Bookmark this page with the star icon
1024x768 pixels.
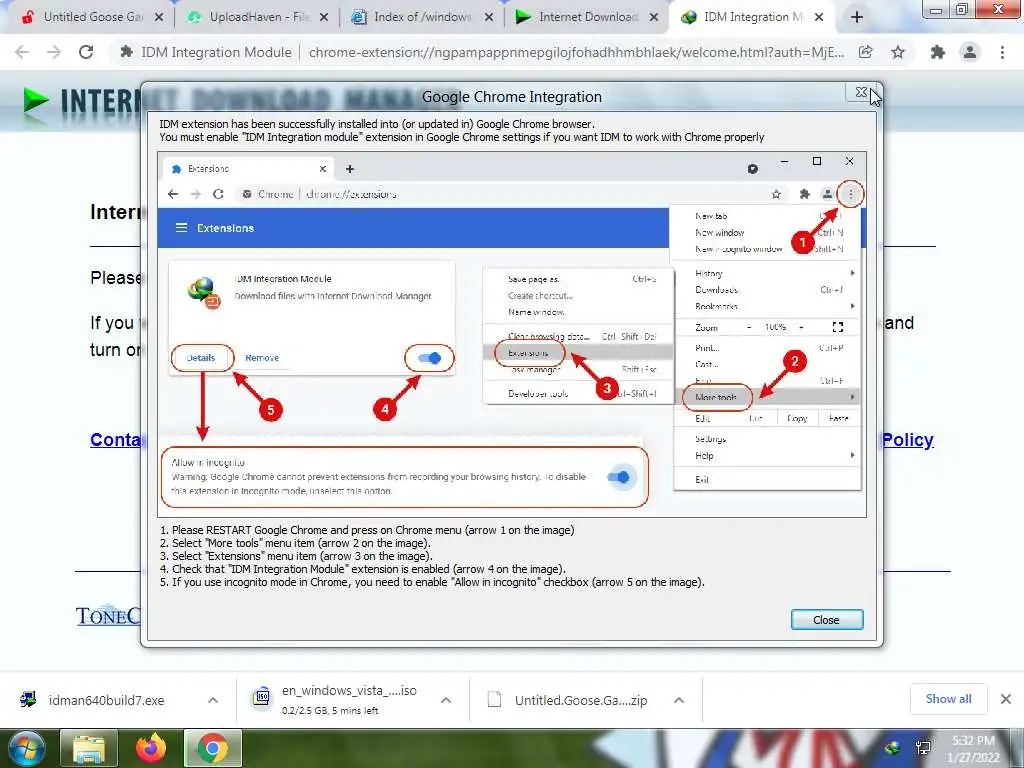click(898, 52)
